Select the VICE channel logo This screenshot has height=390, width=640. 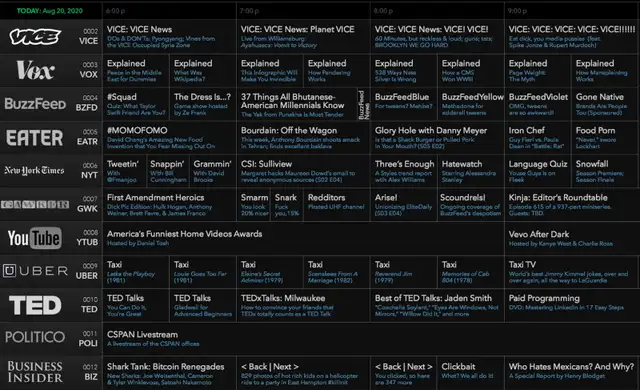point(35,37)
